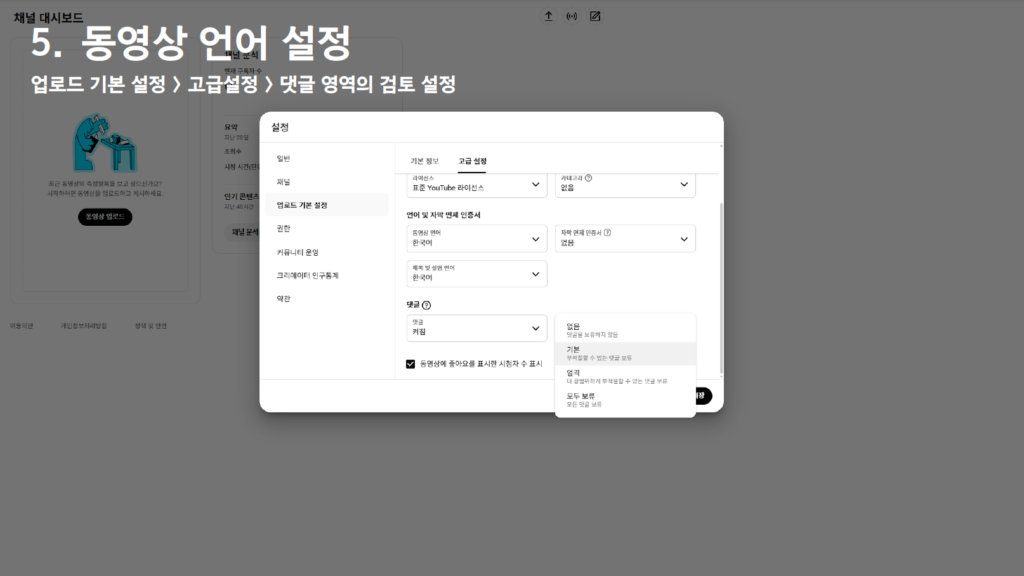Select 없음 option in comment review list
This screenshot has height=576, width=1024.
point(625,330)
